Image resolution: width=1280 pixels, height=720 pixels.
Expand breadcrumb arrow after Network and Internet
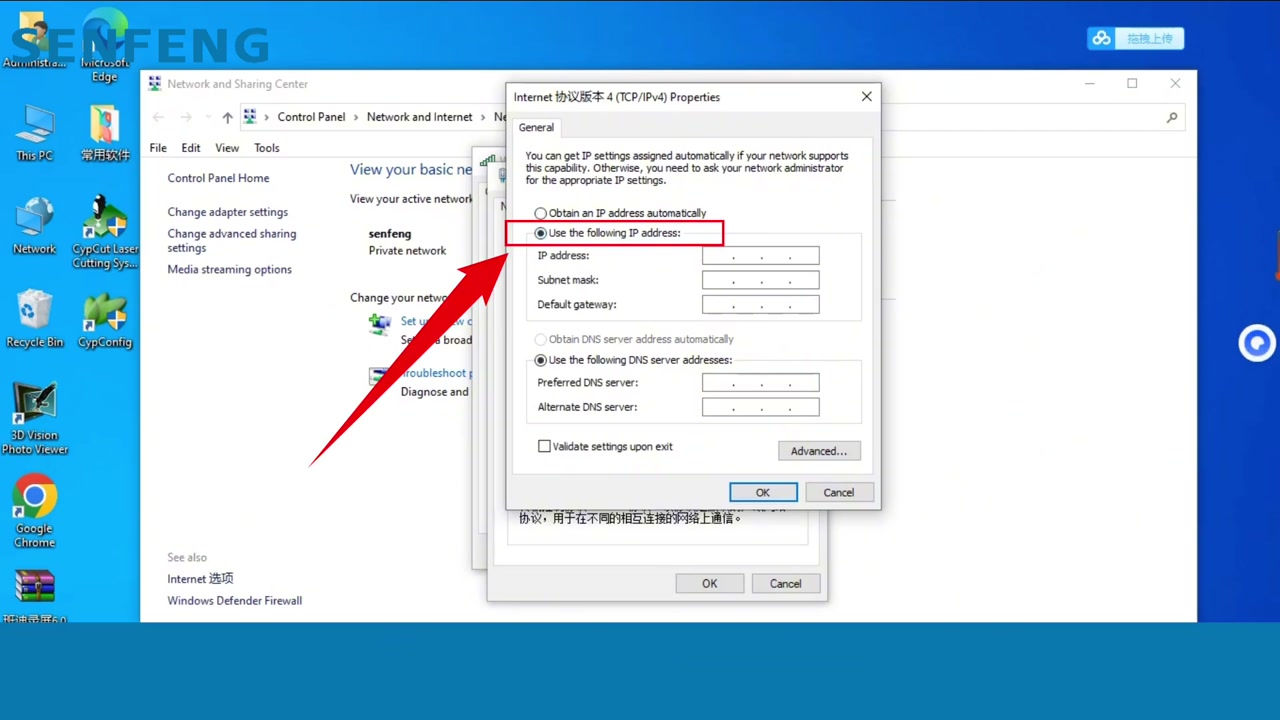483,117
